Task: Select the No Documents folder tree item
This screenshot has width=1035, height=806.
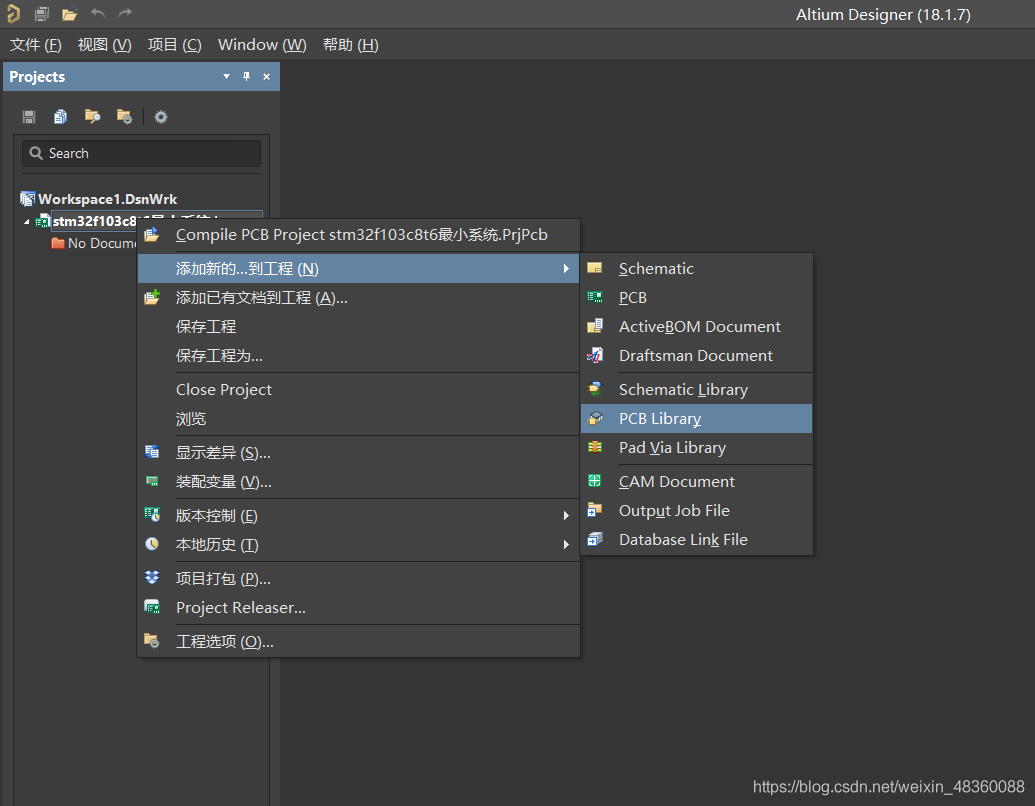Action: (x=93, y=243)
